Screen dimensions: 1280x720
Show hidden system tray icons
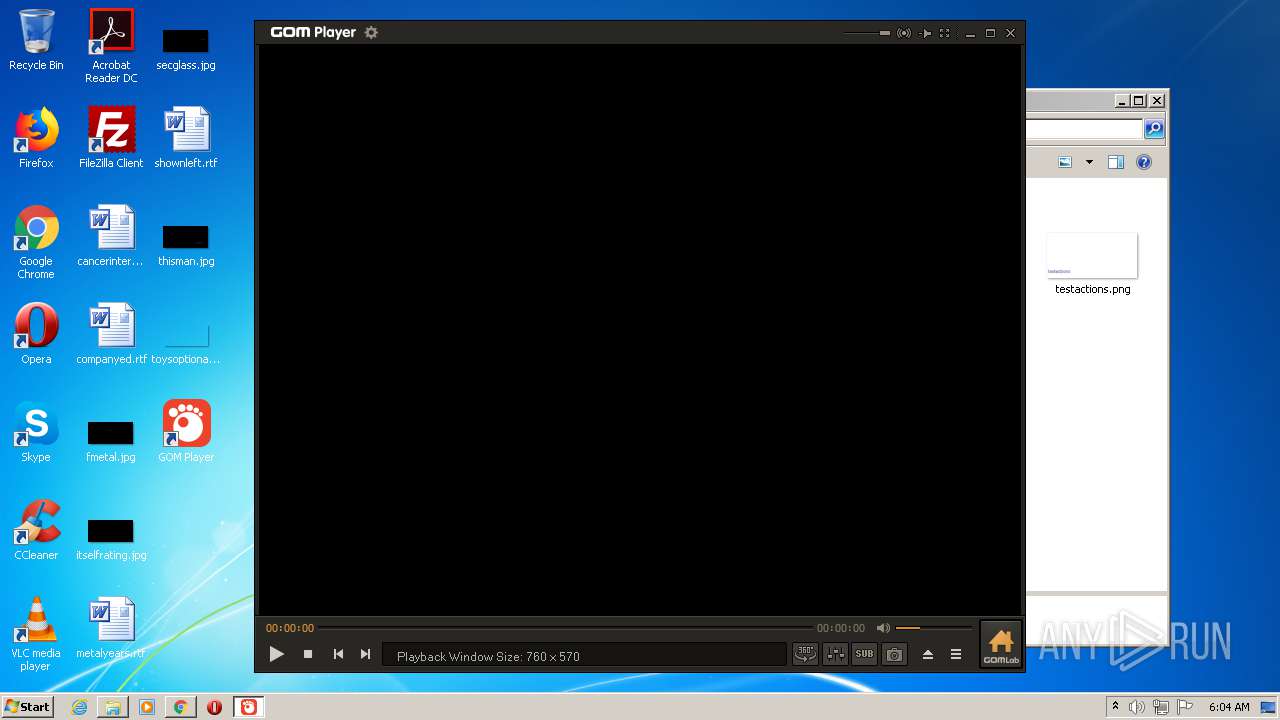[1115, 707]
